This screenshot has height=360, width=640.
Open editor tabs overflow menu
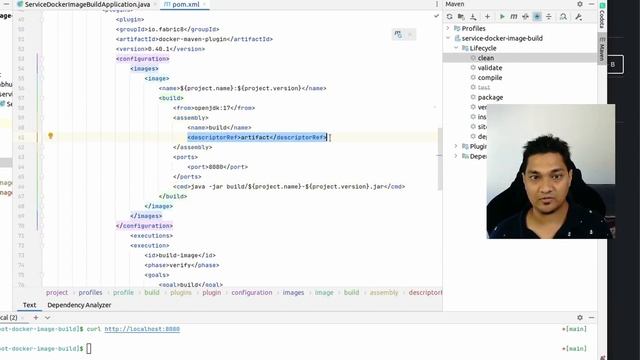pyautogui.click(x=437, y=4)
